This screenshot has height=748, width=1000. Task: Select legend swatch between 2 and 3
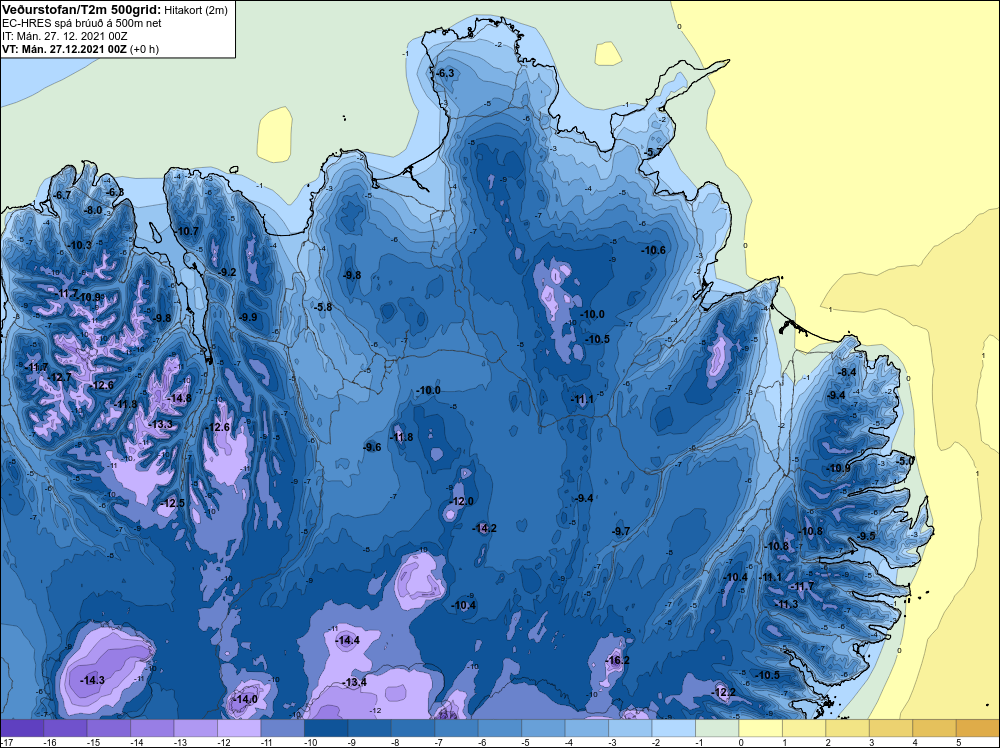[x=847, y=728]
